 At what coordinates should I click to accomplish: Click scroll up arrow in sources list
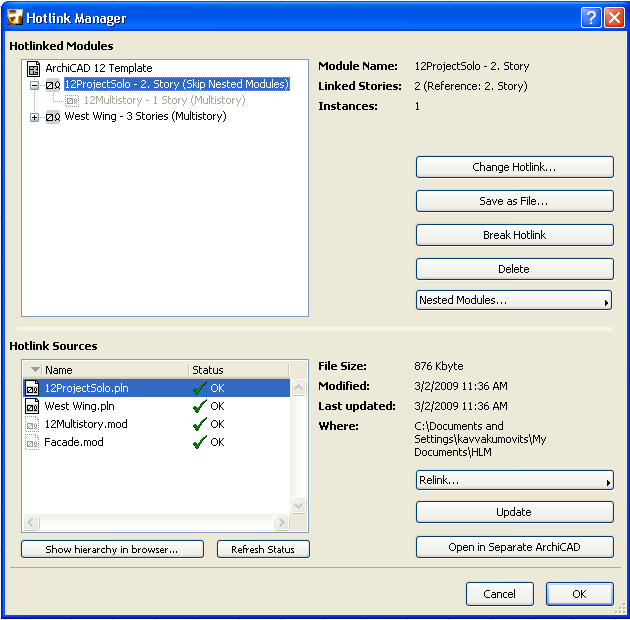298,388
